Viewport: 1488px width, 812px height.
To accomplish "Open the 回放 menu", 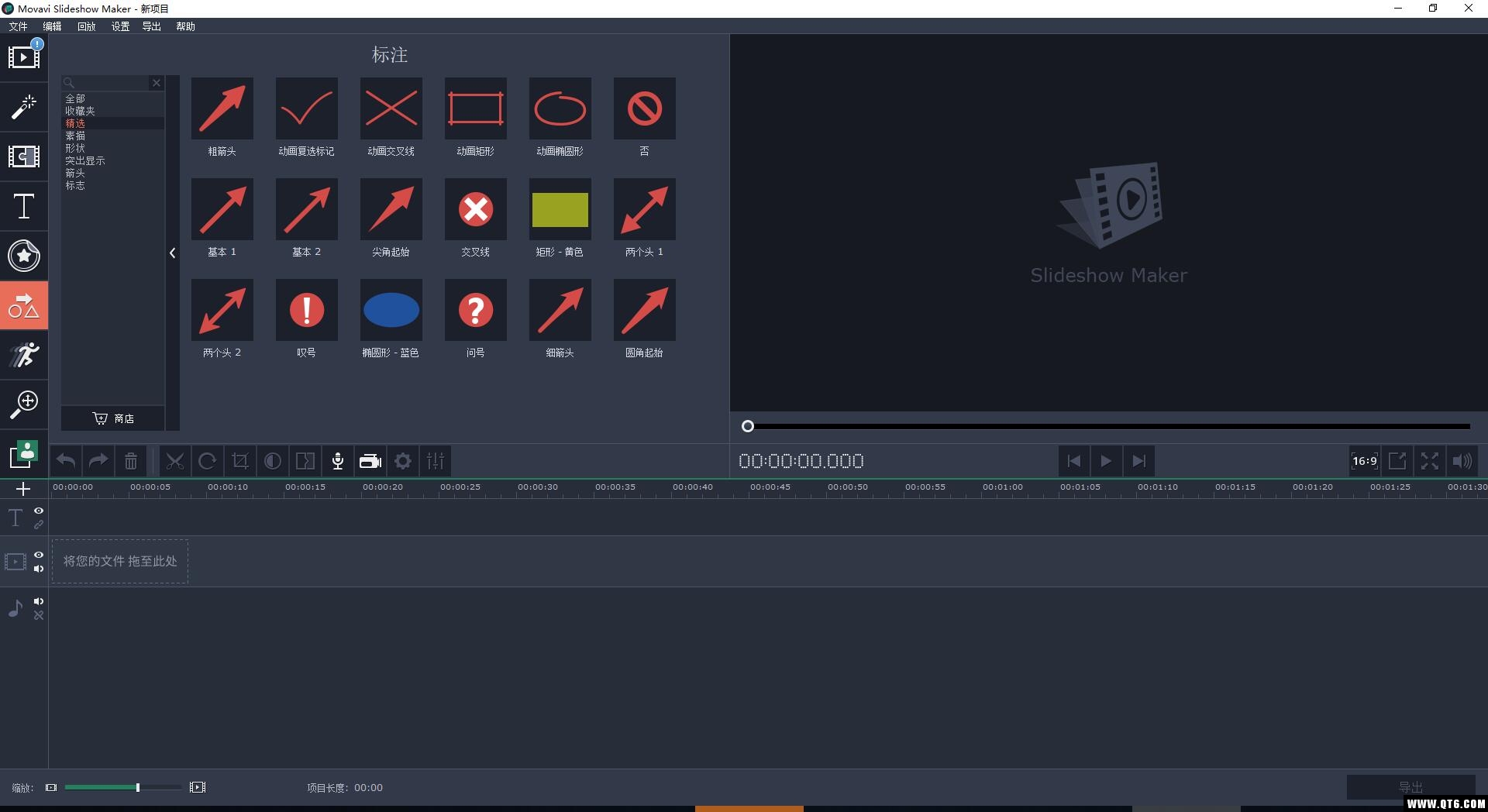I will 86,26.
